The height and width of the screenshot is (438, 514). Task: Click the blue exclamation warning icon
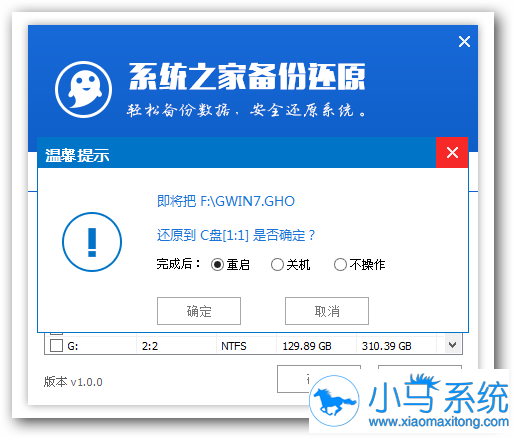[92, 242]
